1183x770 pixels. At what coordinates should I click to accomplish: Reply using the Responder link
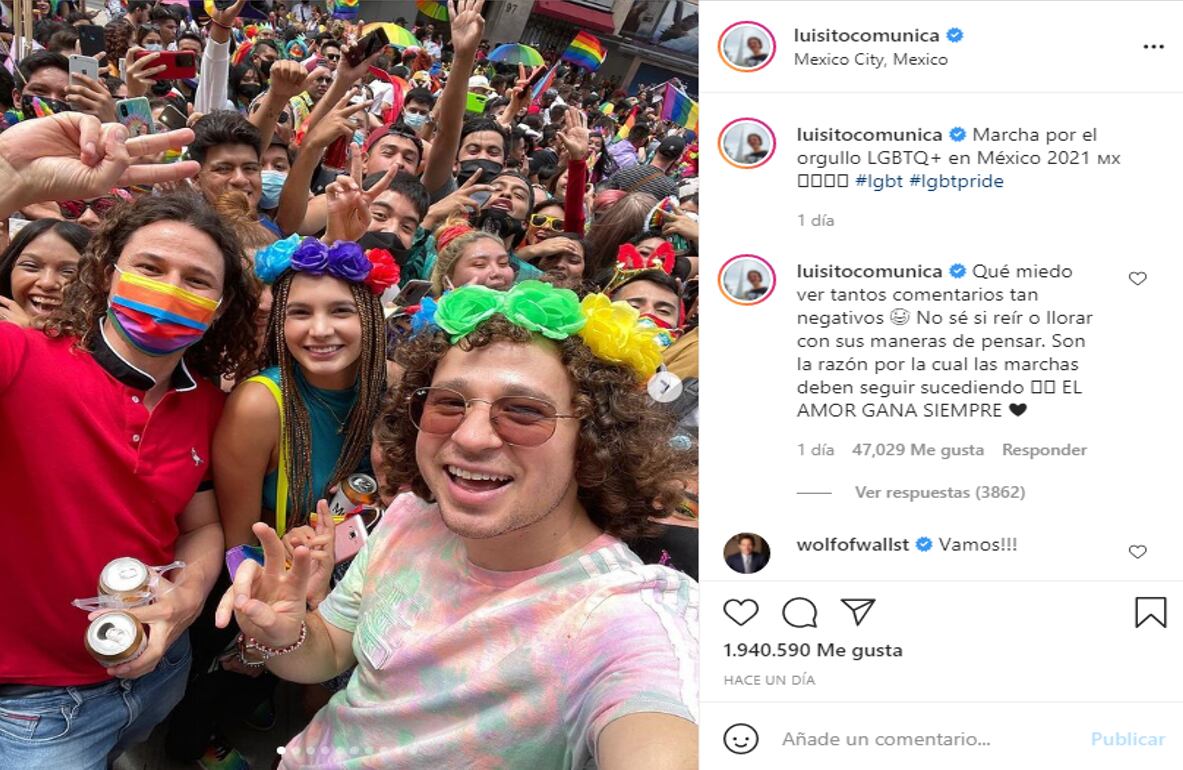1044,449
